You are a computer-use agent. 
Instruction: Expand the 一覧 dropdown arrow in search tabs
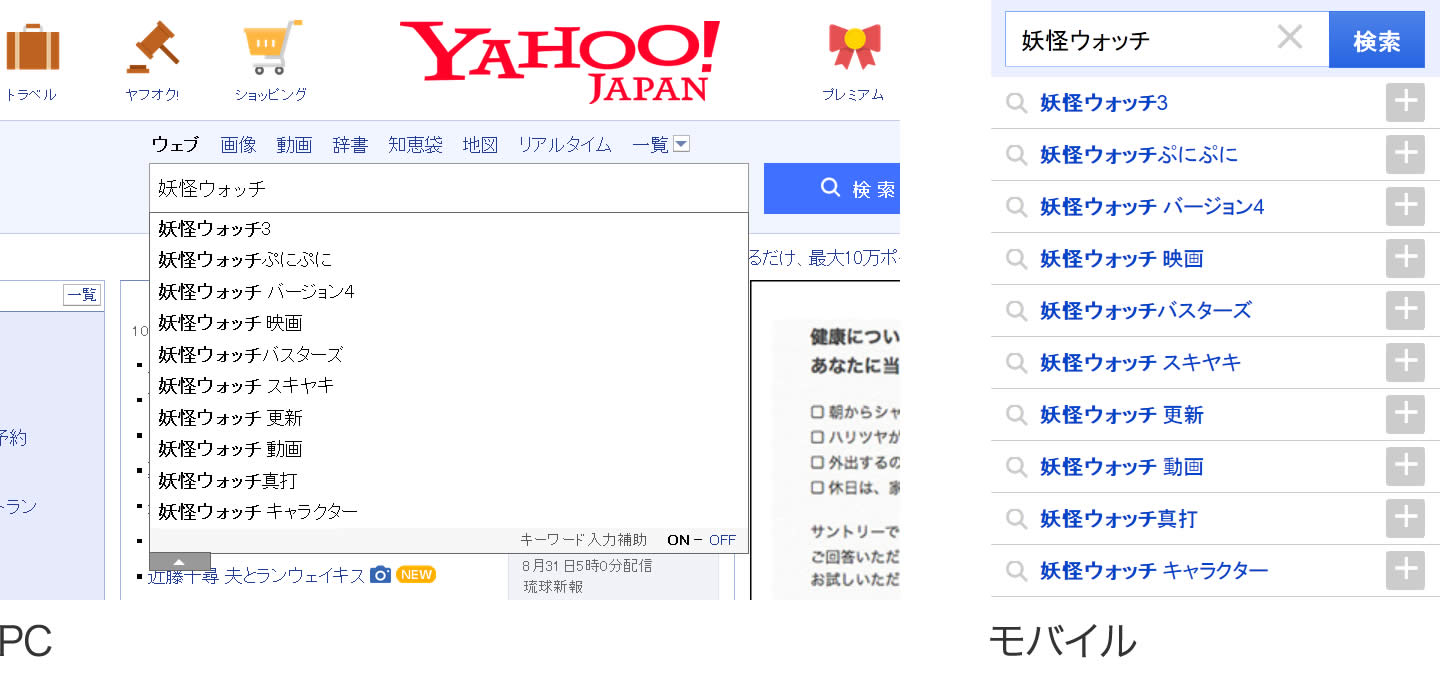tap(681, 145)
